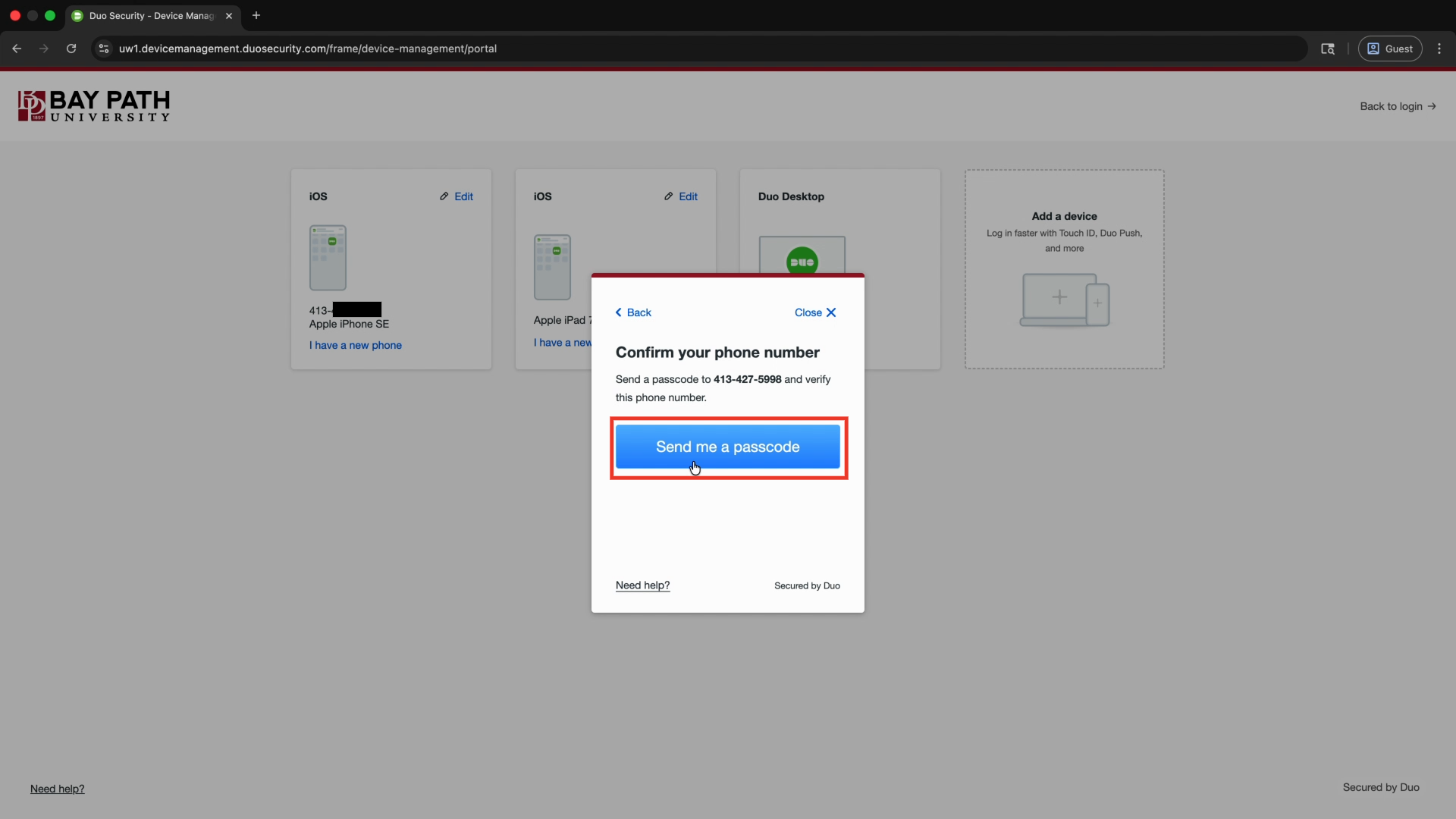Click the Duo Desktop card title
Viewport: 1456px width, 819px height.
point(791,196)
